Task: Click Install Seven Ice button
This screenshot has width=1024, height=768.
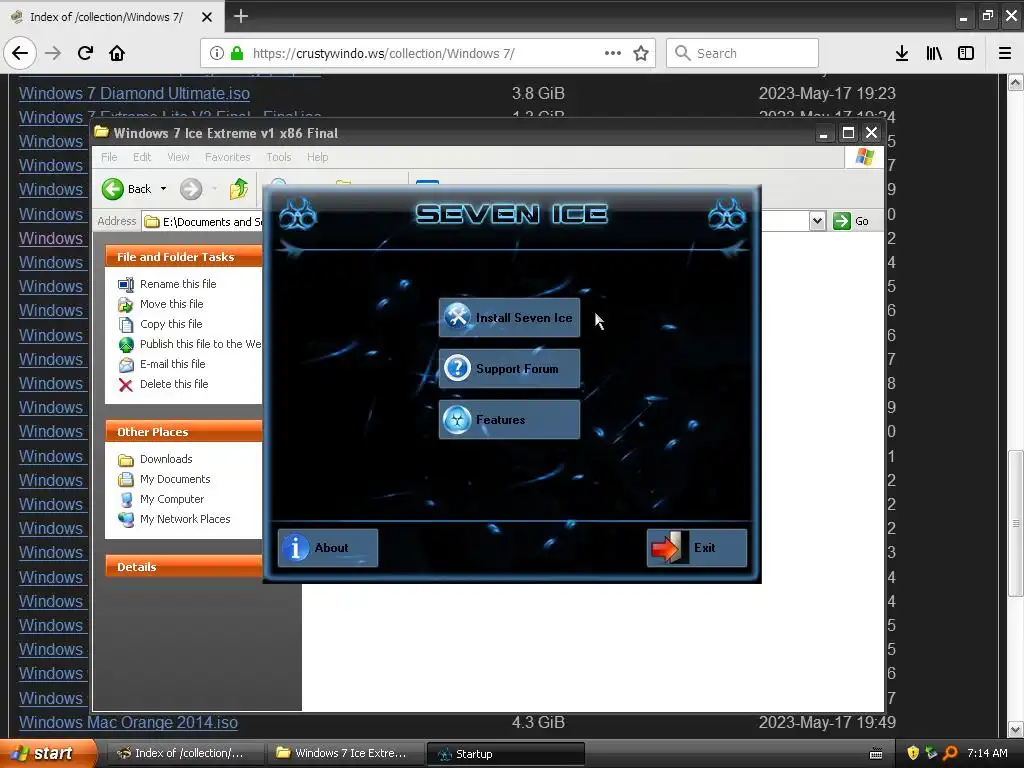Action: [x=509, y=318]
